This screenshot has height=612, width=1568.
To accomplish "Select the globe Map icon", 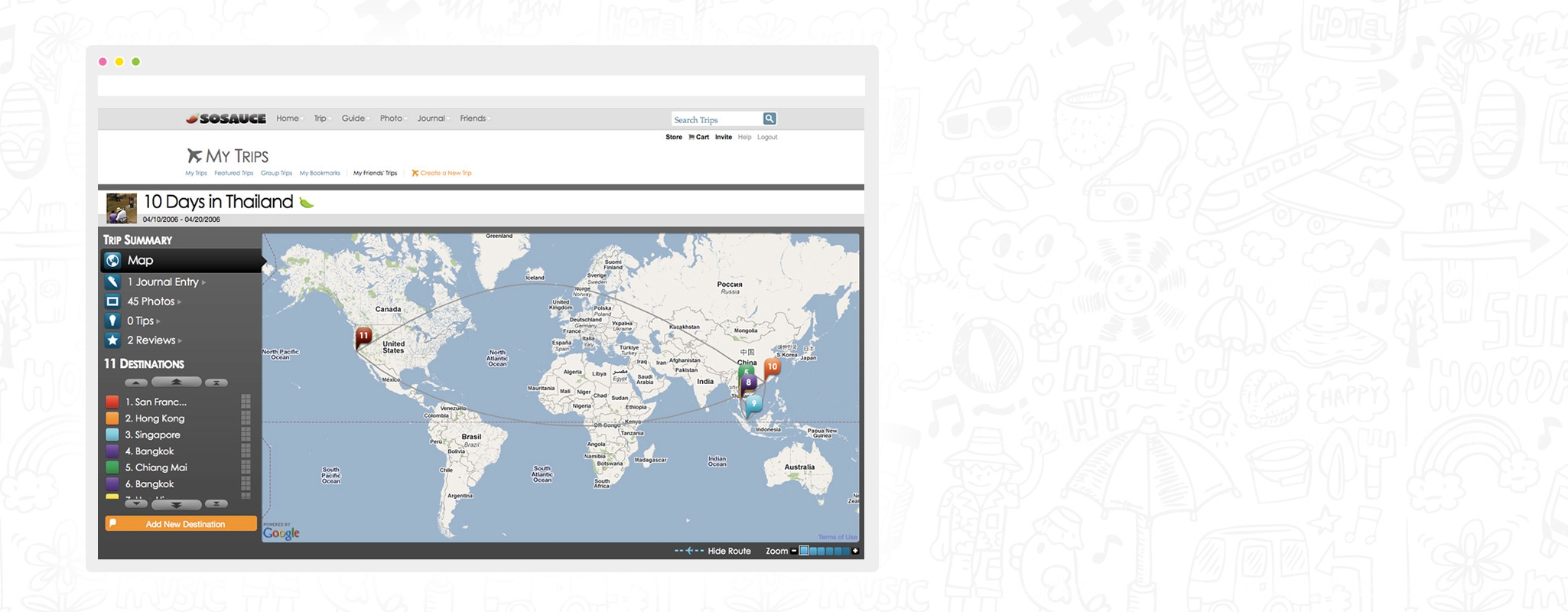I will coord(112,261).
